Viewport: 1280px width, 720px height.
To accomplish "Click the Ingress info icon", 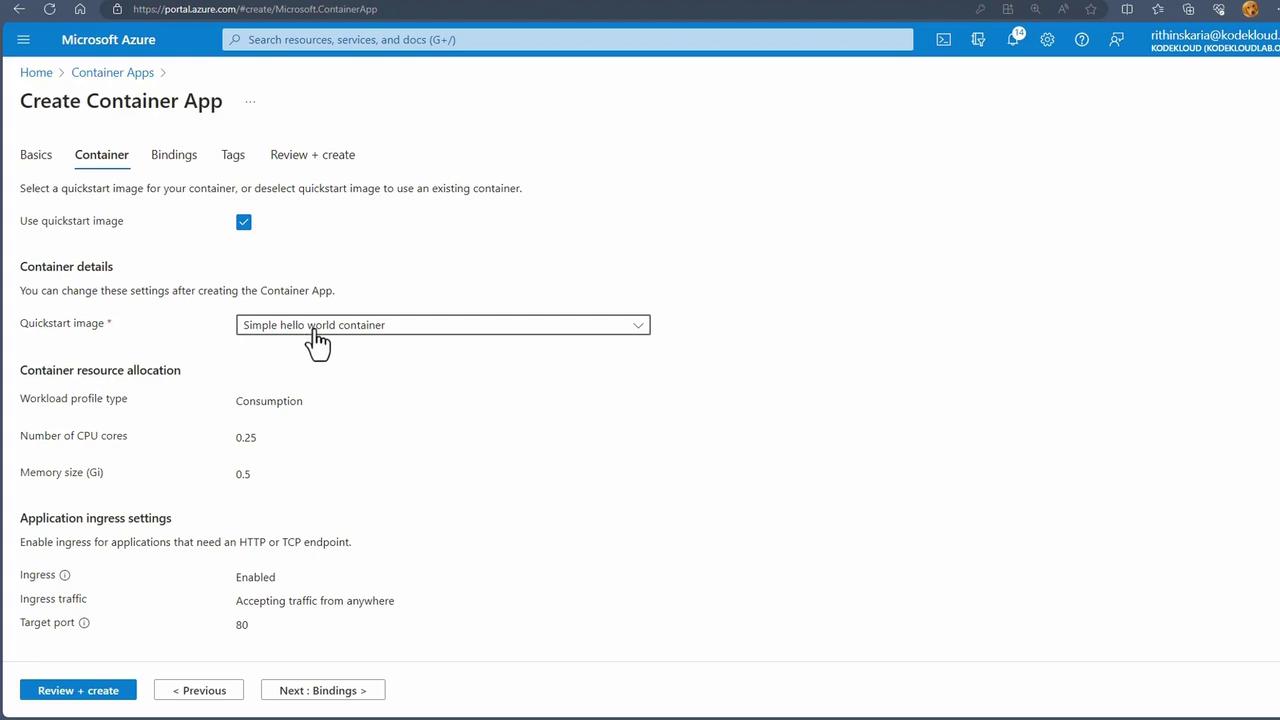I will point(65,575).
